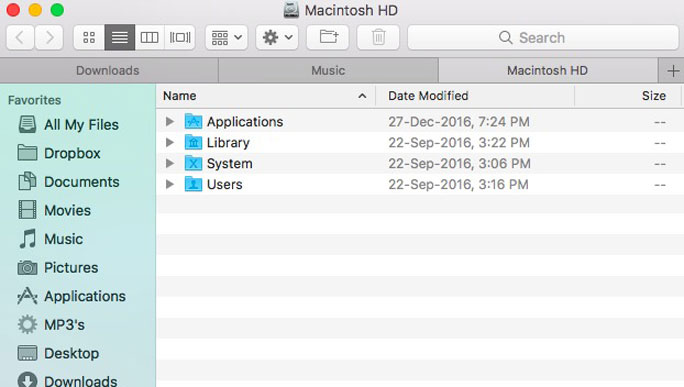The image size is (684, 387).
Task: Open the arrange-by dropdown
Action: [226, 38]
